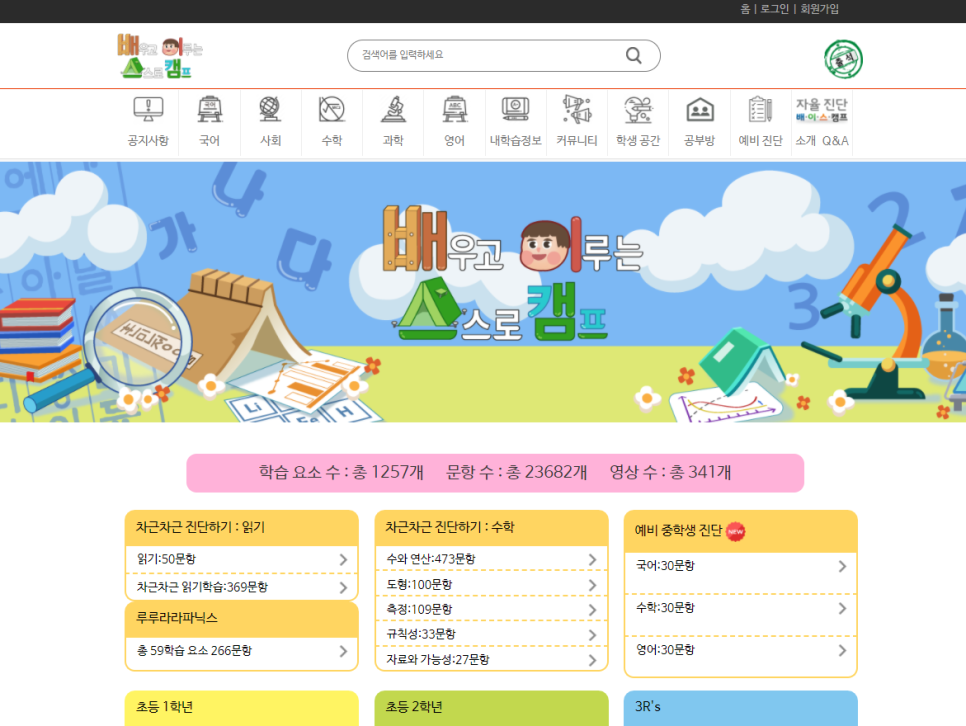Open the 예비 진단 checklist icon

tap(760, 110)
